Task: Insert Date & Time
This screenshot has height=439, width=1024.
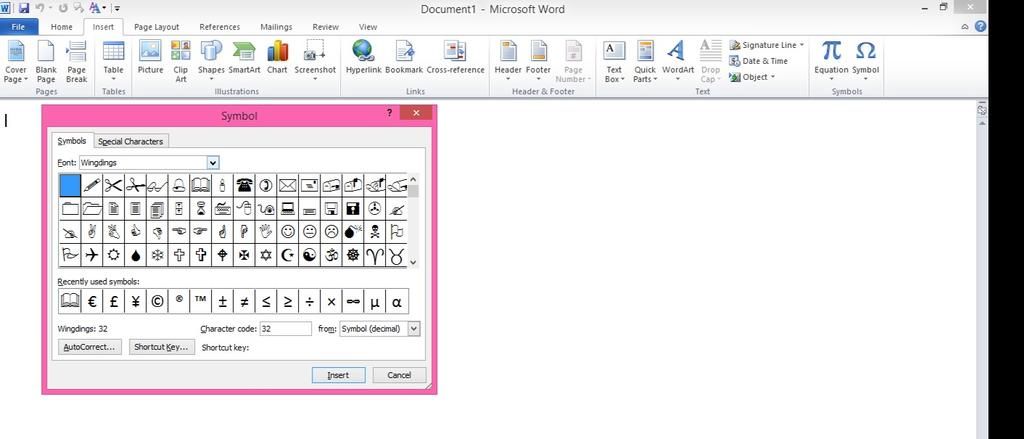Action: pos(758,61)
